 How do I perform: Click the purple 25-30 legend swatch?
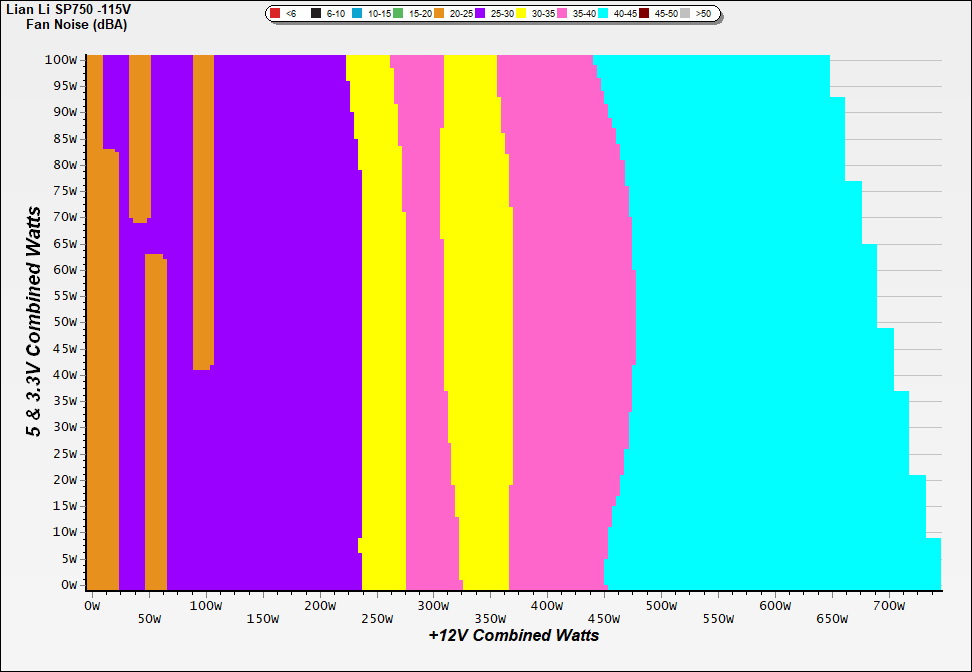480,14
